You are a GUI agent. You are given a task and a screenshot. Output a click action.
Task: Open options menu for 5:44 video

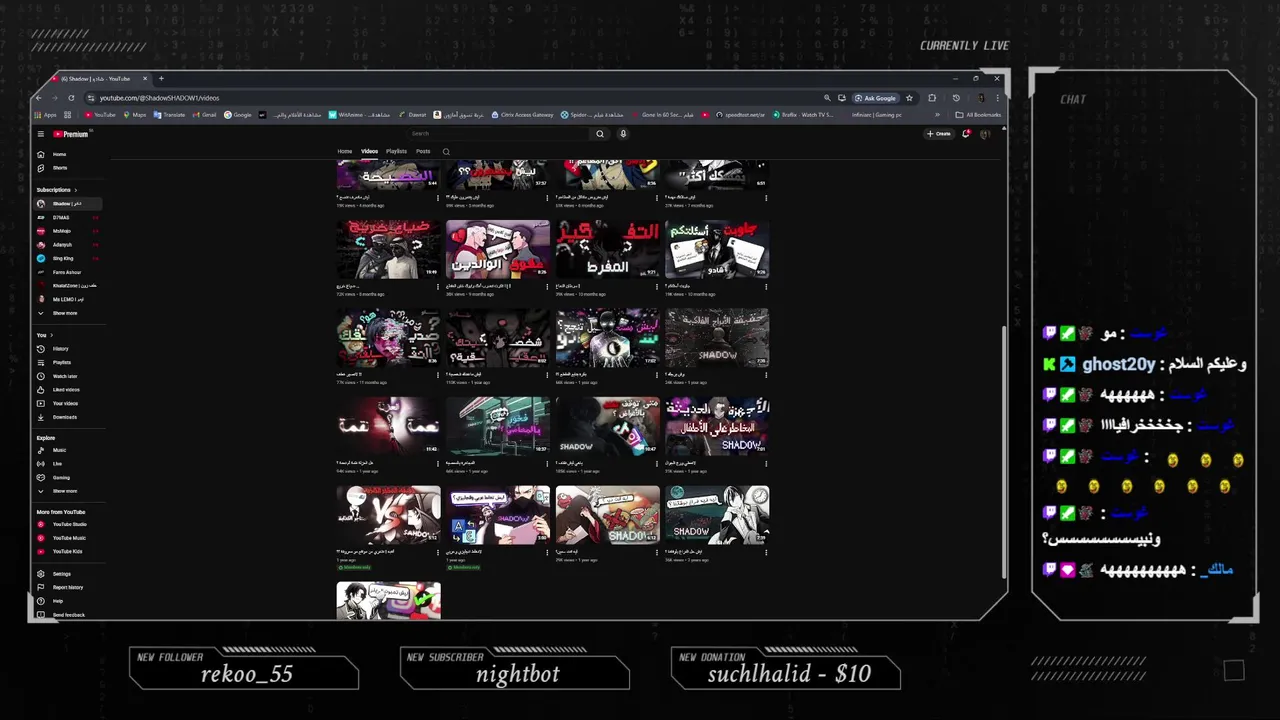(438, 198)
